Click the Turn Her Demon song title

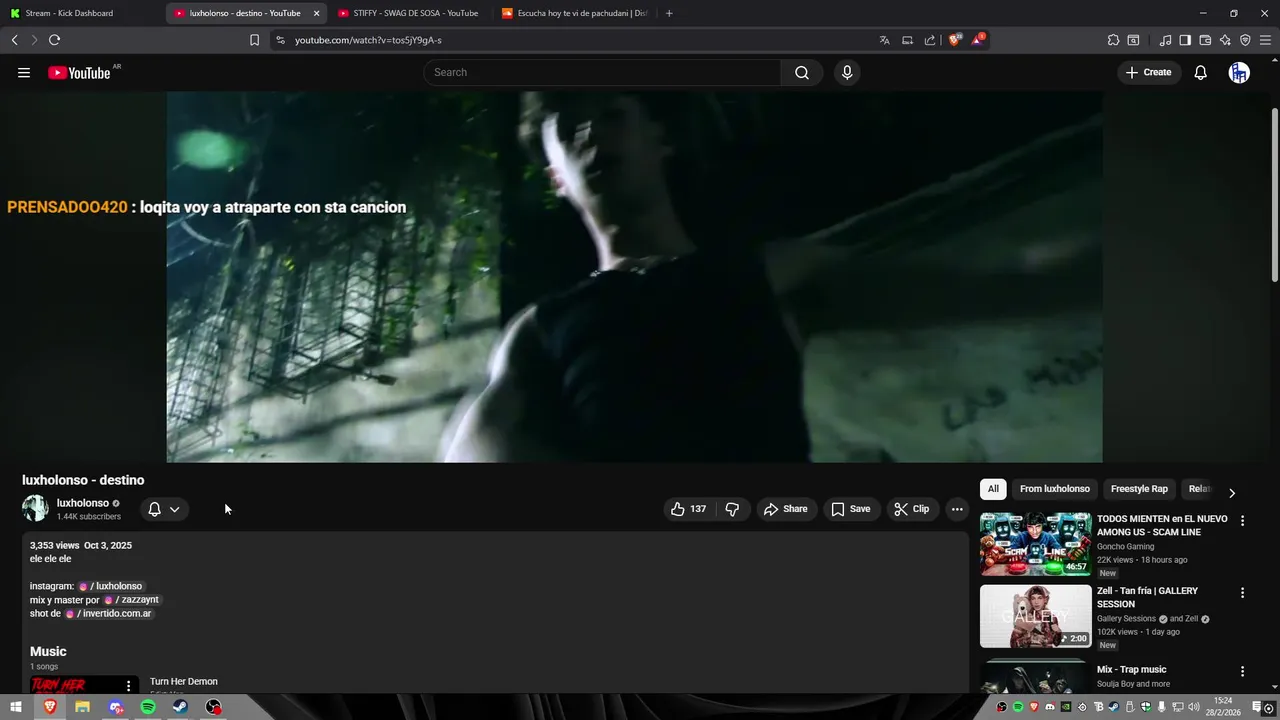click(x=184, y=682)
